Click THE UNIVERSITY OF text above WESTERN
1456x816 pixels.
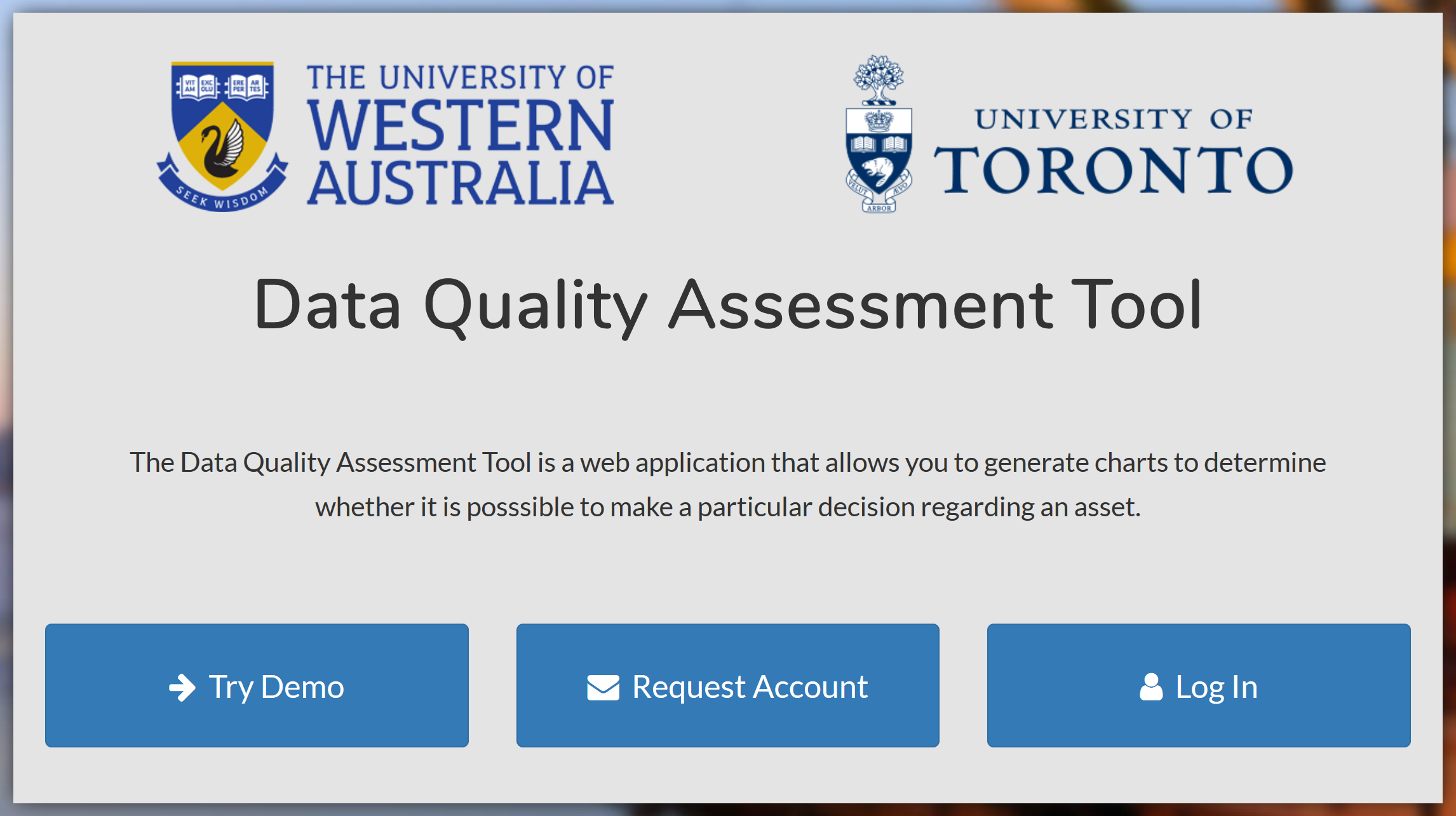[x=461, y=77]
